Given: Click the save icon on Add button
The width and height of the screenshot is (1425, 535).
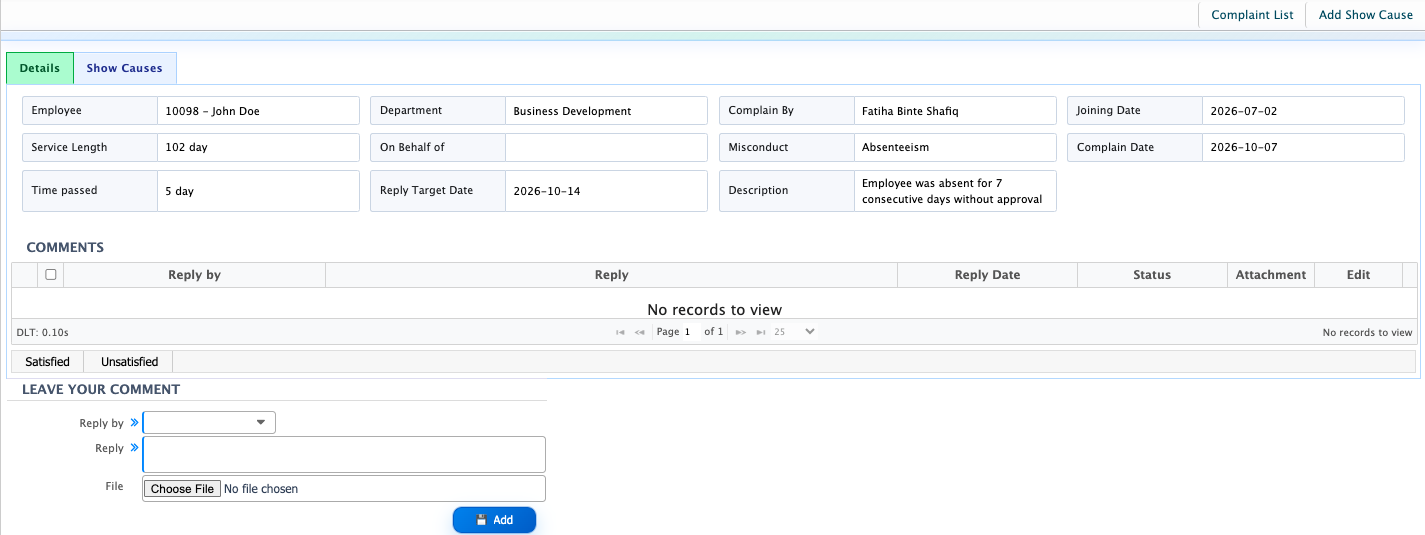Looking at the screenshot, I should point(481,520).
